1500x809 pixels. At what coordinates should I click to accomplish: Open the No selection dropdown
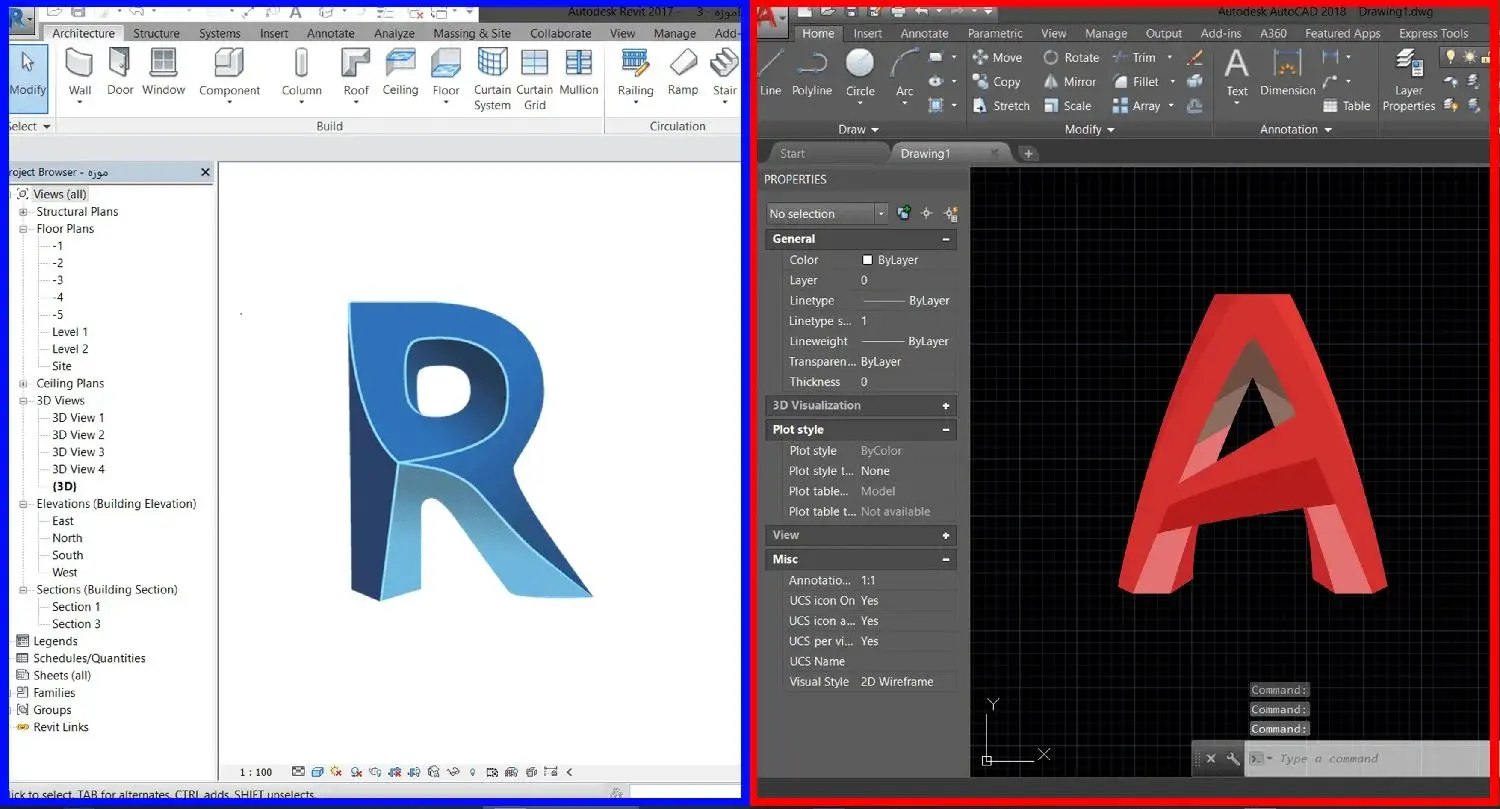(x=827, y=214)
